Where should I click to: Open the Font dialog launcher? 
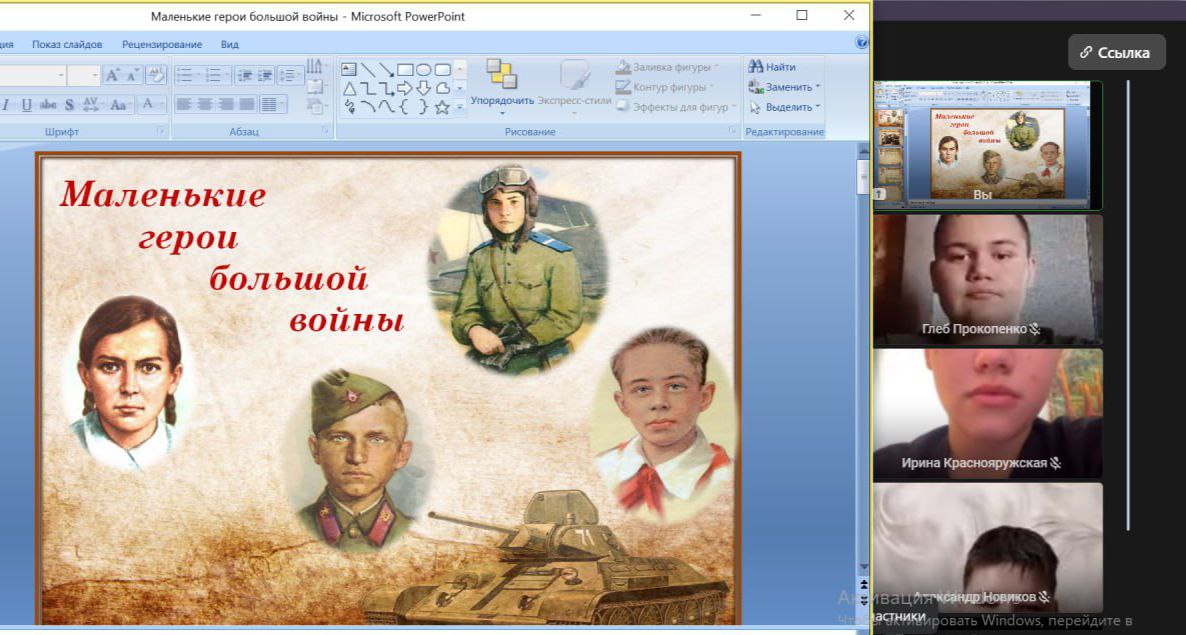tap(160, 132)
